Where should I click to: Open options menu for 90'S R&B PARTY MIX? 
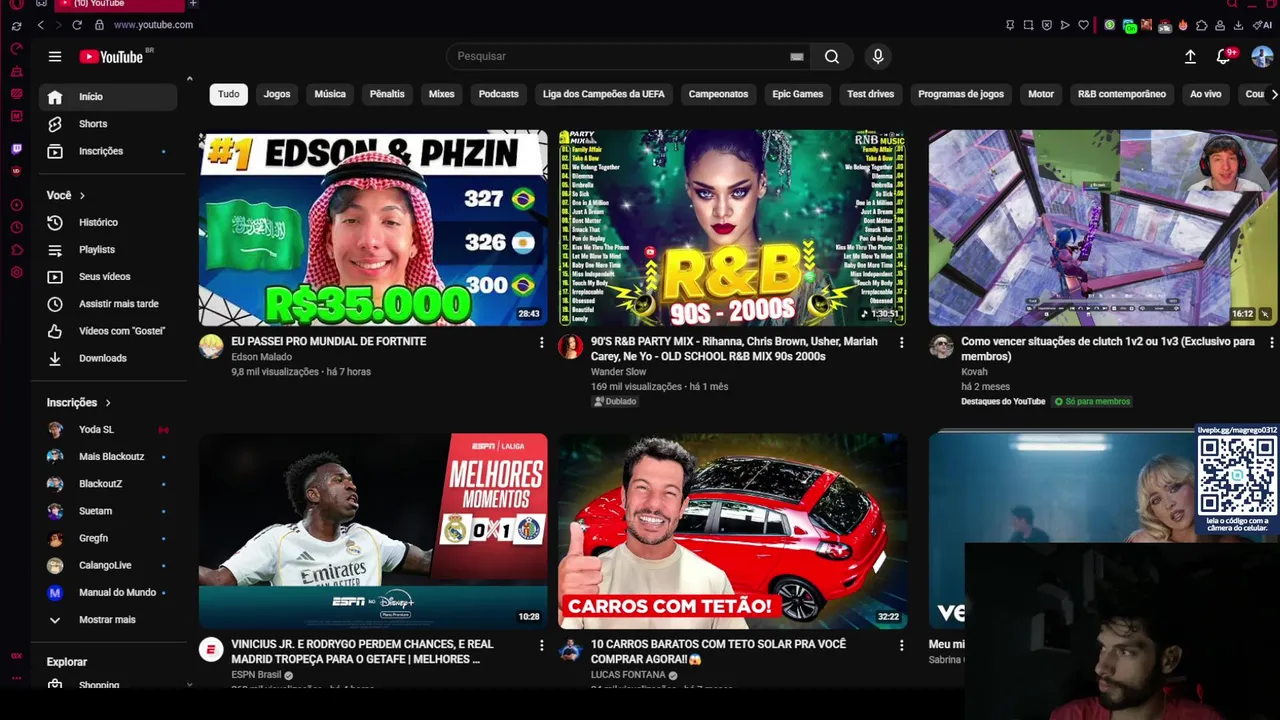[x=901, y=343]
